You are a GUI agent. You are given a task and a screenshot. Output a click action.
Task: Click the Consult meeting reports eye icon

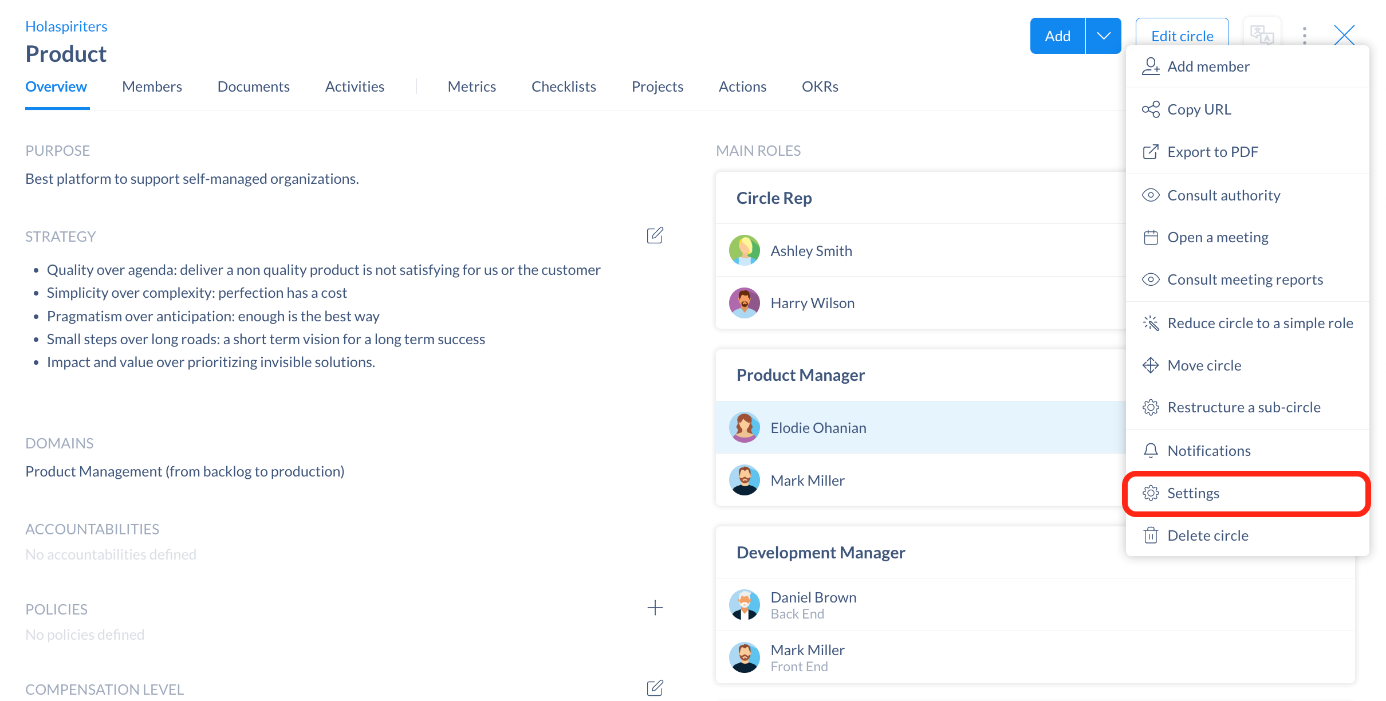1150,279
